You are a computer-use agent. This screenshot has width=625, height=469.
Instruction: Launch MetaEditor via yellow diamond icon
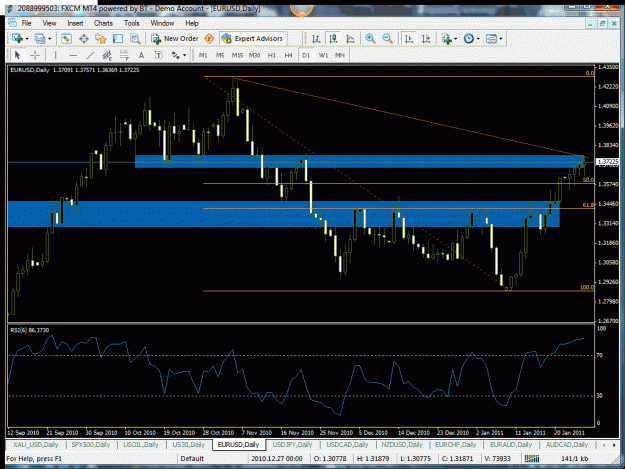209,39
